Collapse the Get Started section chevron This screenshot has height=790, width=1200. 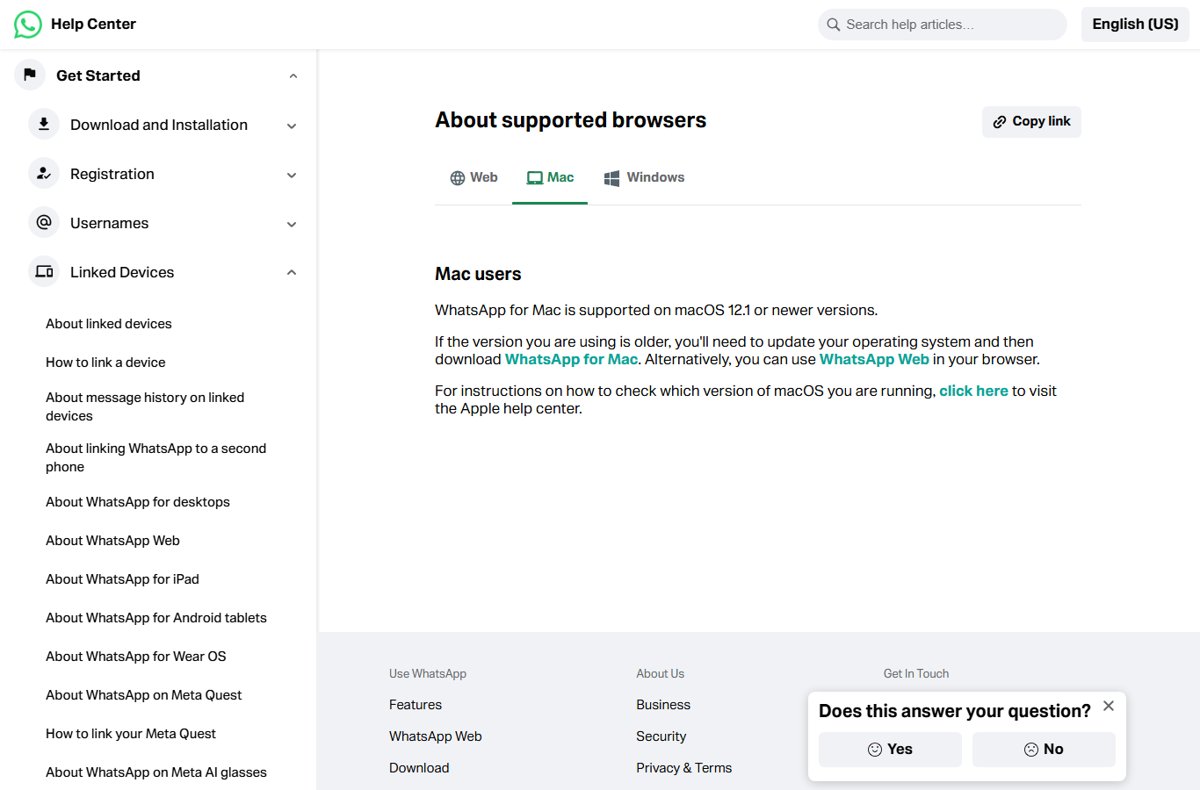pyautogui.click(x=293, y=76)
